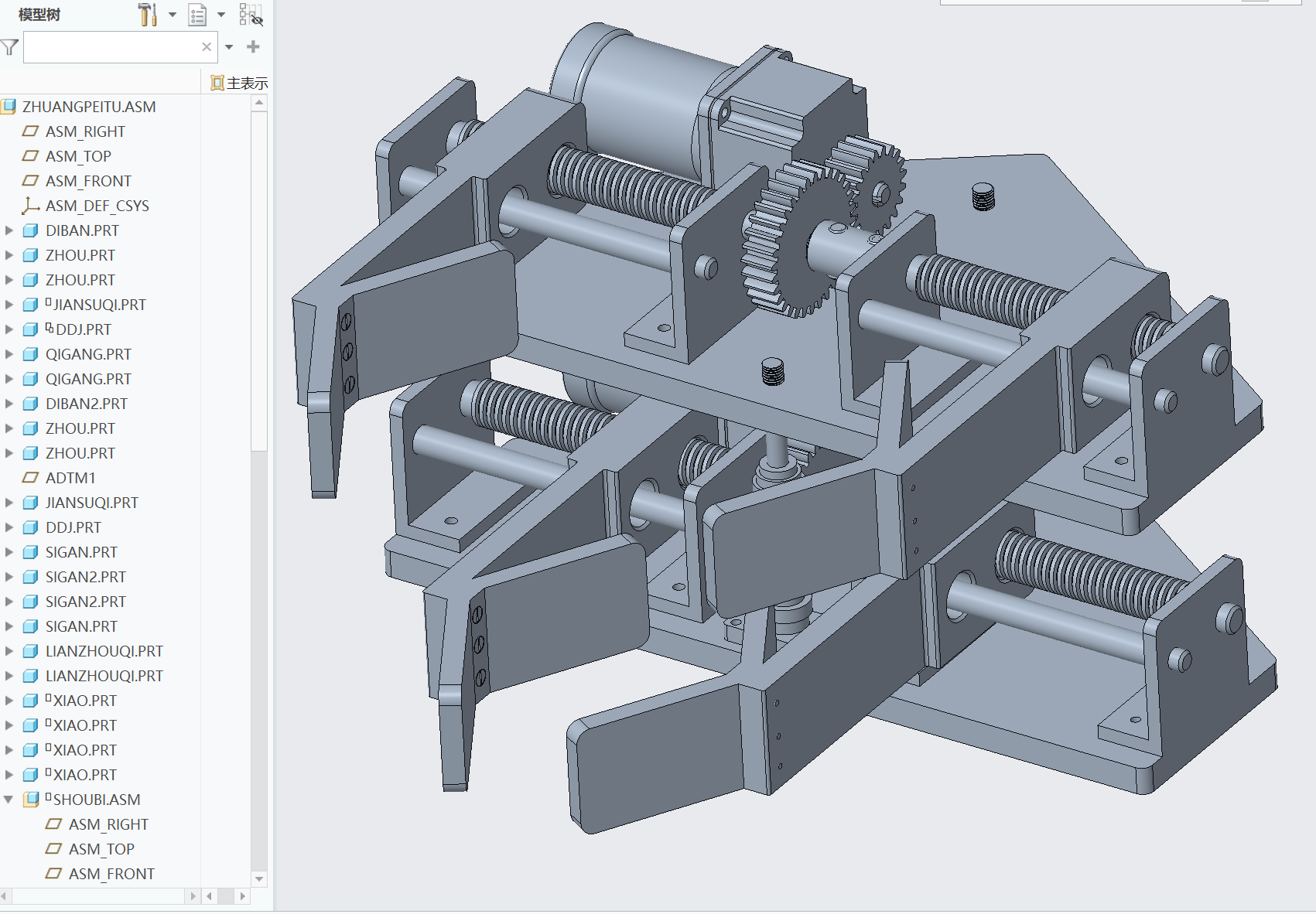Toggle the hidden items tree display icon
The height and width of the screenshot is (914, 1316).
[x=251, y=15]
